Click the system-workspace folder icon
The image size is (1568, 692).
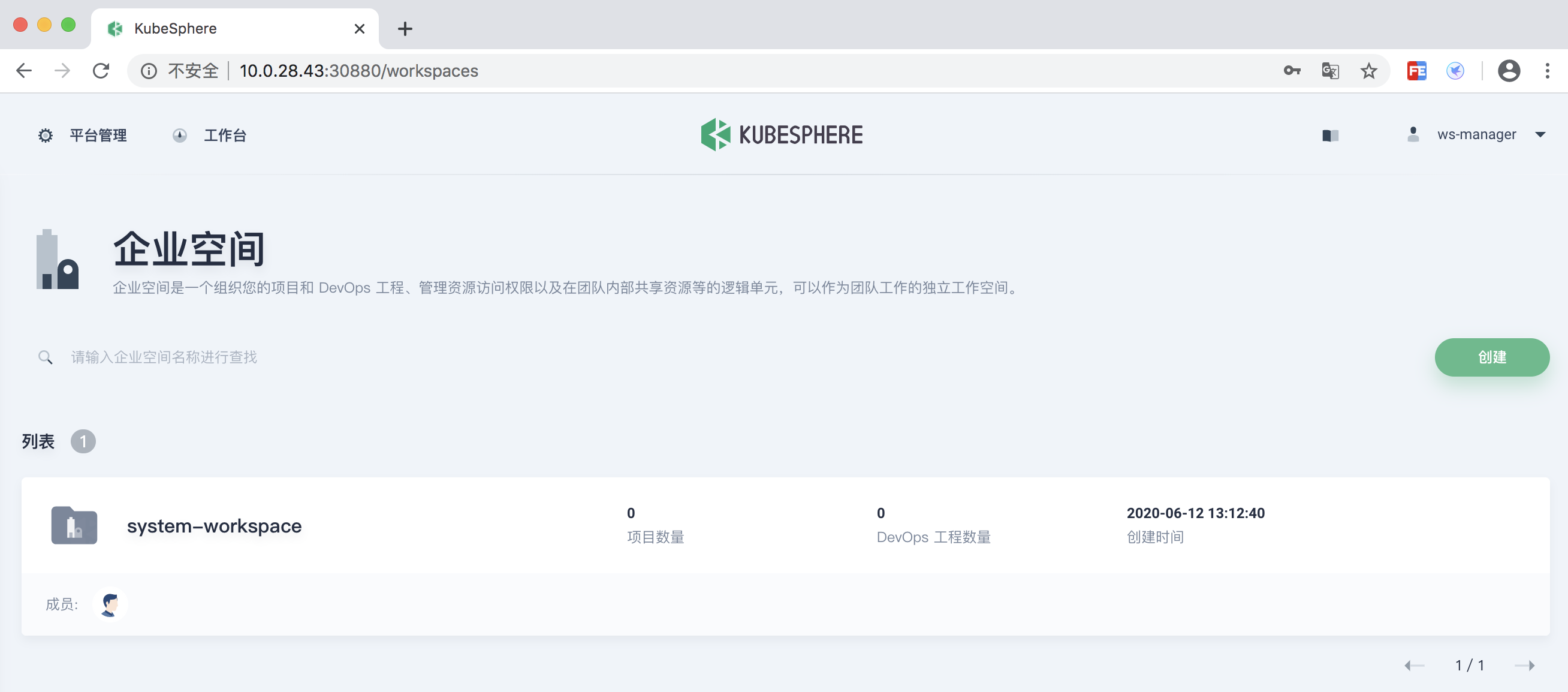coord(74,525)
